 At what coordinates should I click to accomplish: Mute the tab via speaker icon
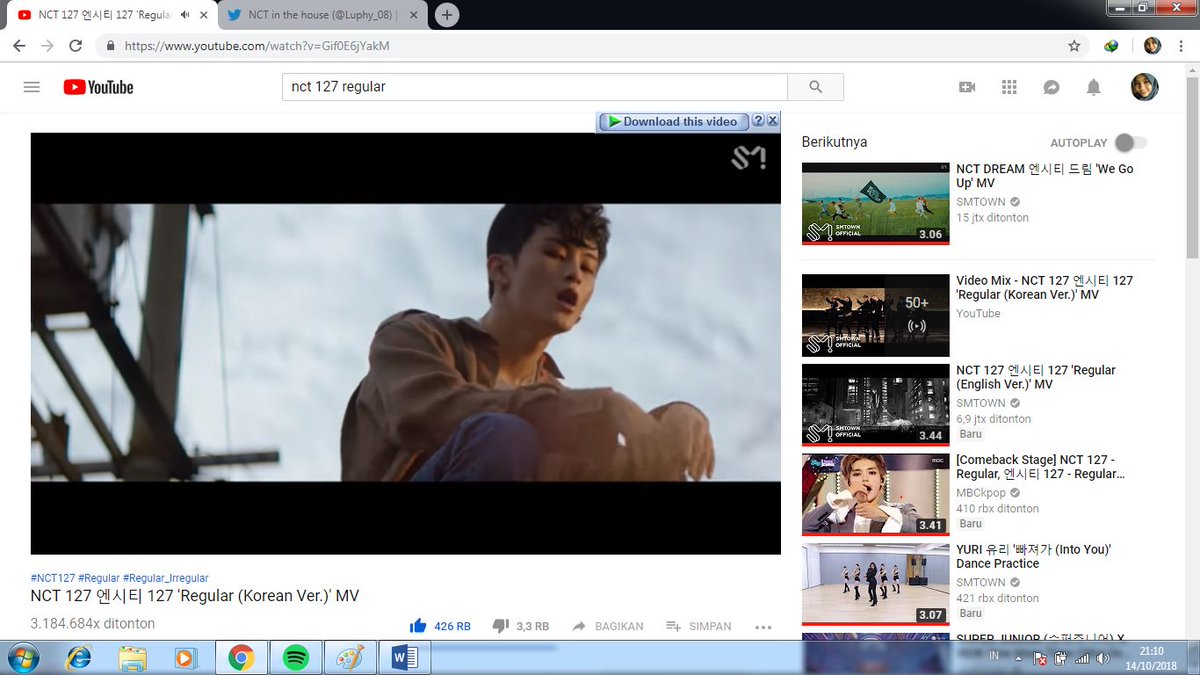[x=185, y=15]
